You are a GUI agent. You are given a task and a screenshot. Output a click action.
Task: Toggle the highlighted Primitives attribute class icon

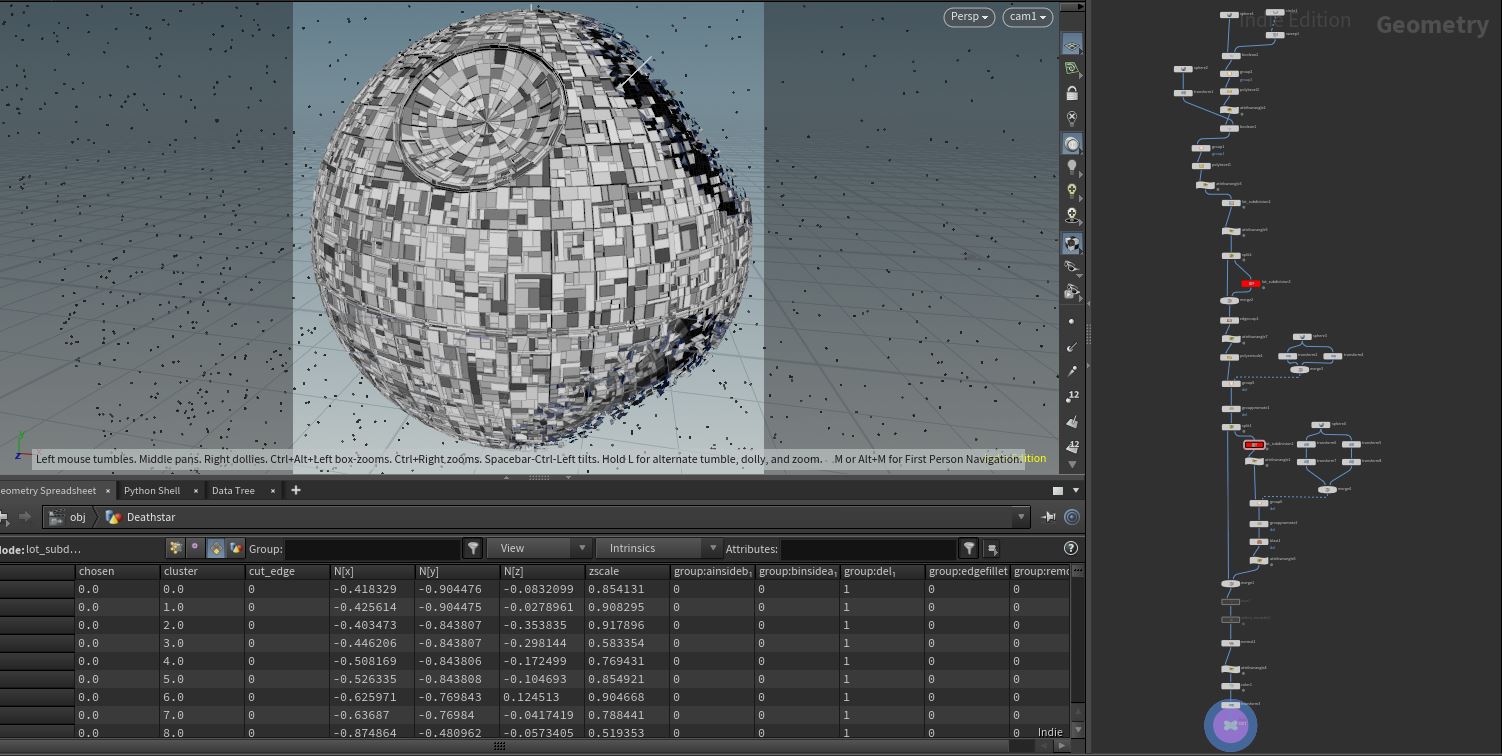point(216,548)
